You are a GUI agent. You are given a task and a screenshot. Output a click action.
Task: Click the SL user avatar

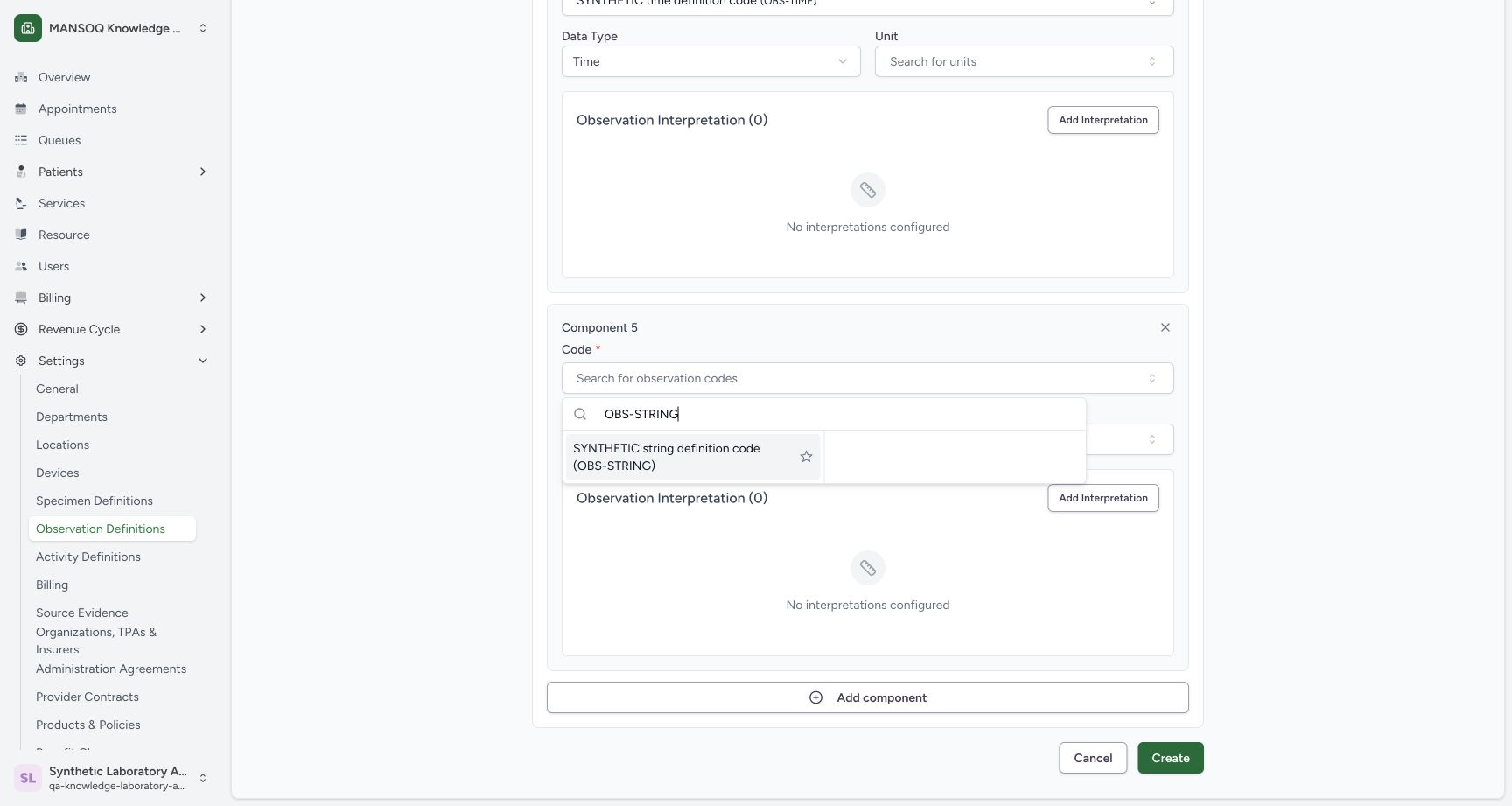(x=28, y=777)
